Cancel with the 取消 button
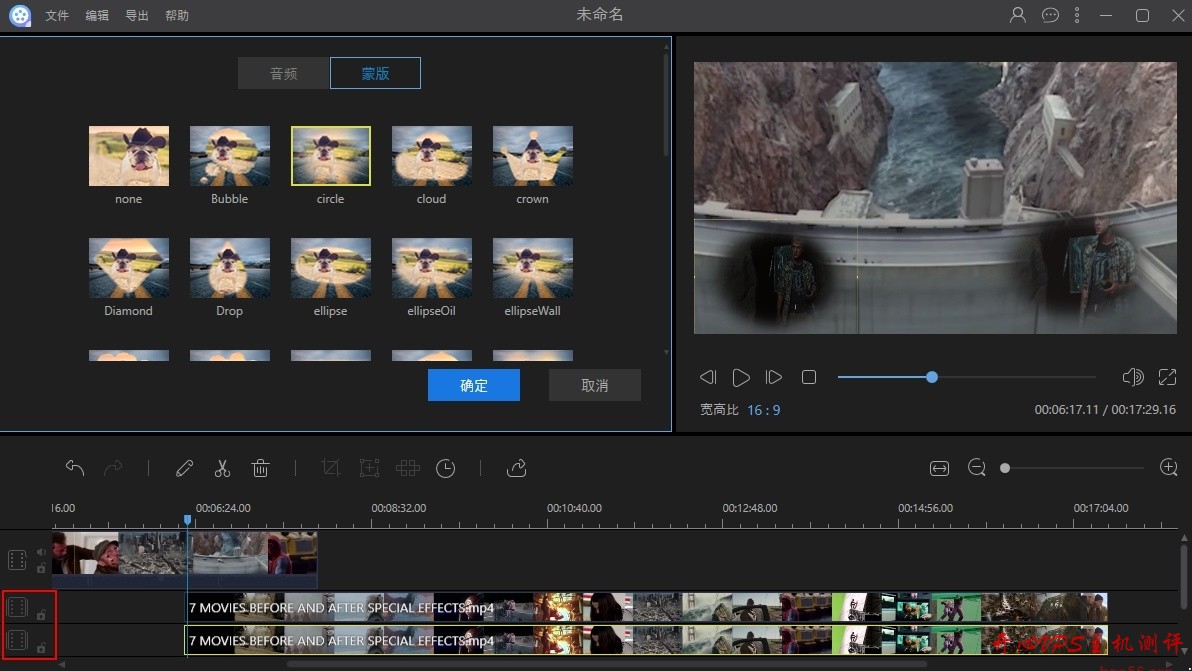 click(595, 385)
